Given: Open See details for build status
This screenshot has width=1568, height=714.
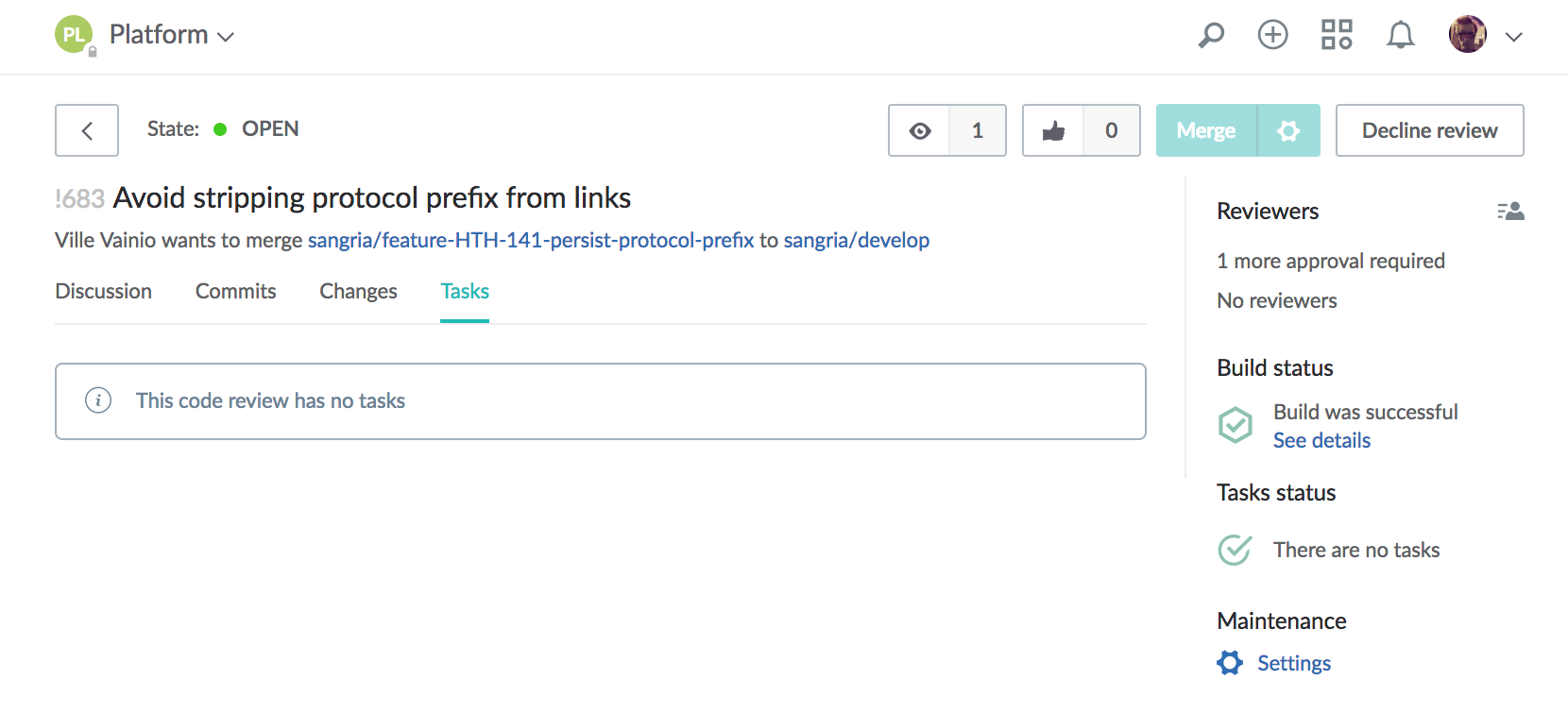Looking at the screenshot, I should tap(1321, 440).
